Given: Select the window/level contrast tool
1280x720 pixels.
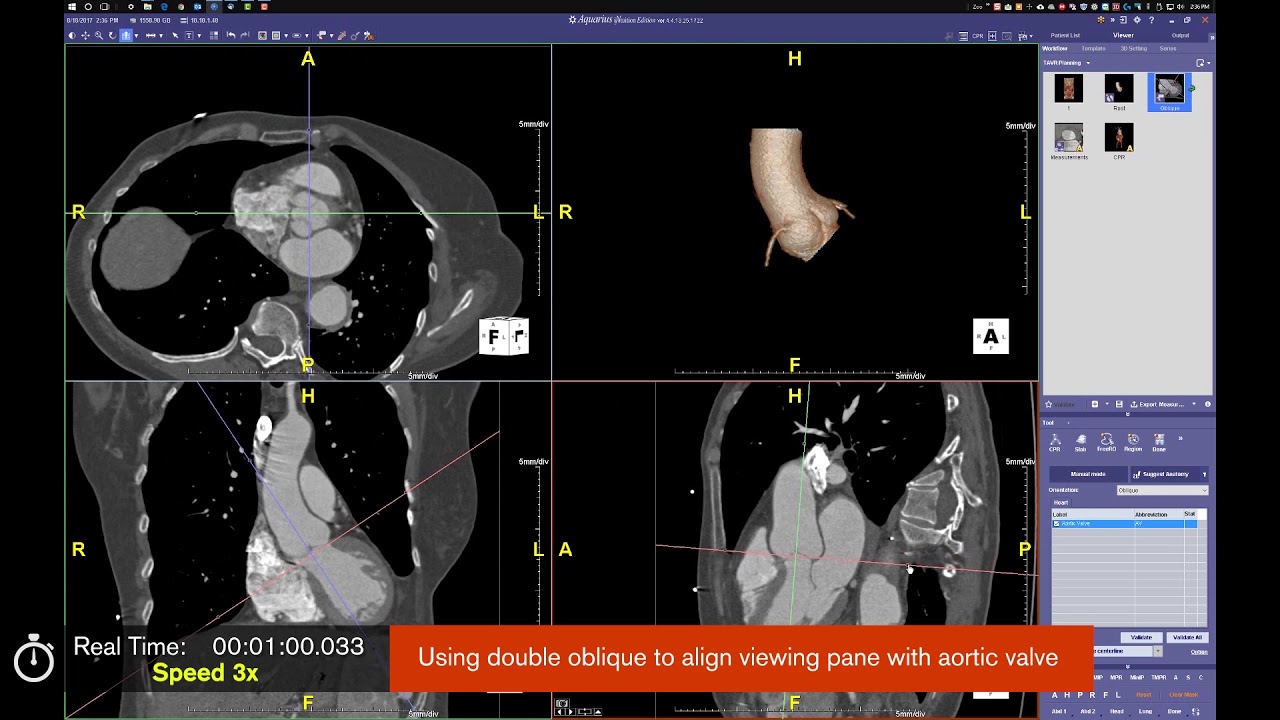Looking at the screenshot, I should (72, 35).
